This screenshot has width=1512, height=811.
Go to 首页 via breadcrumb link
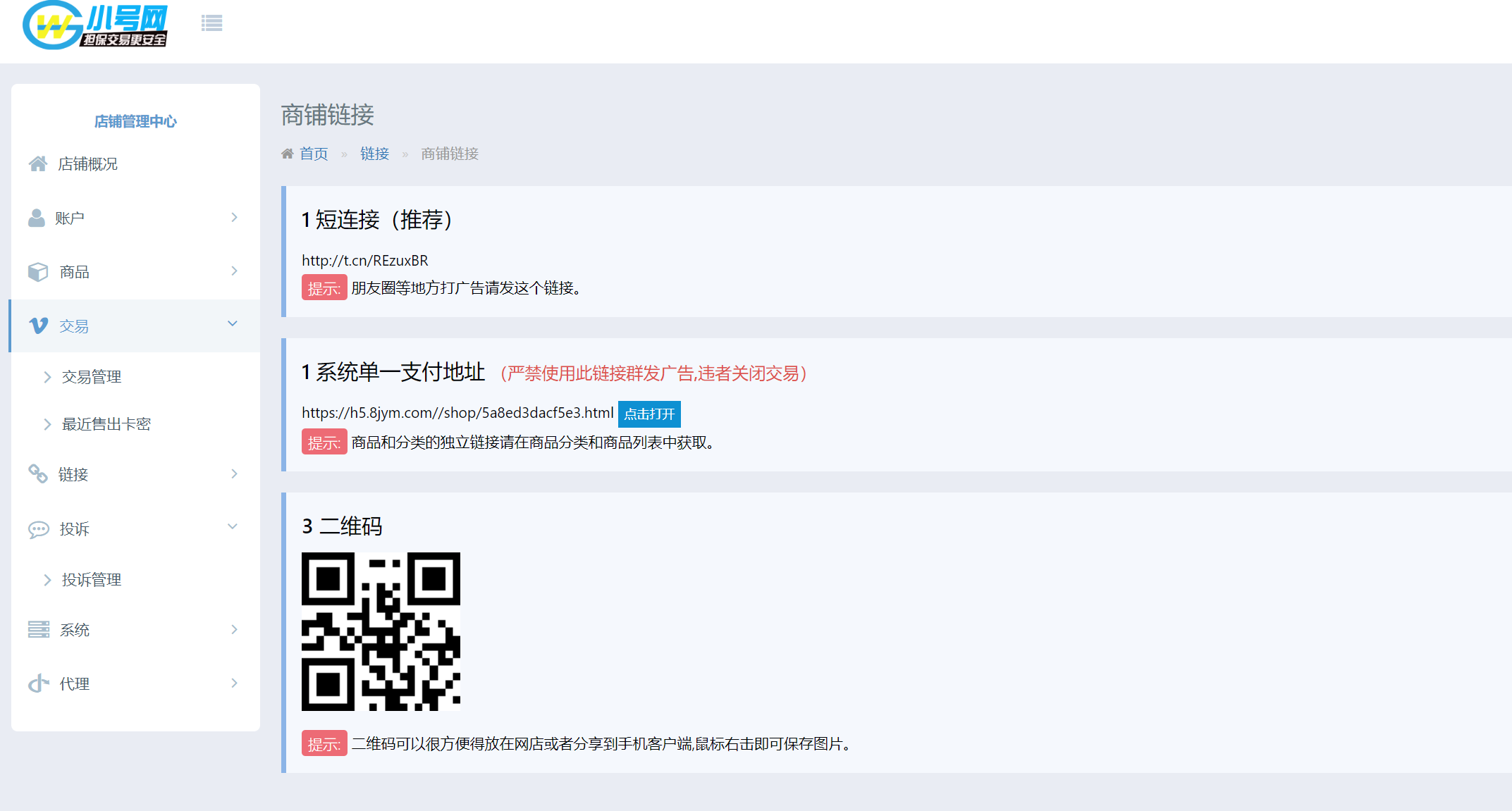[314, 154]
